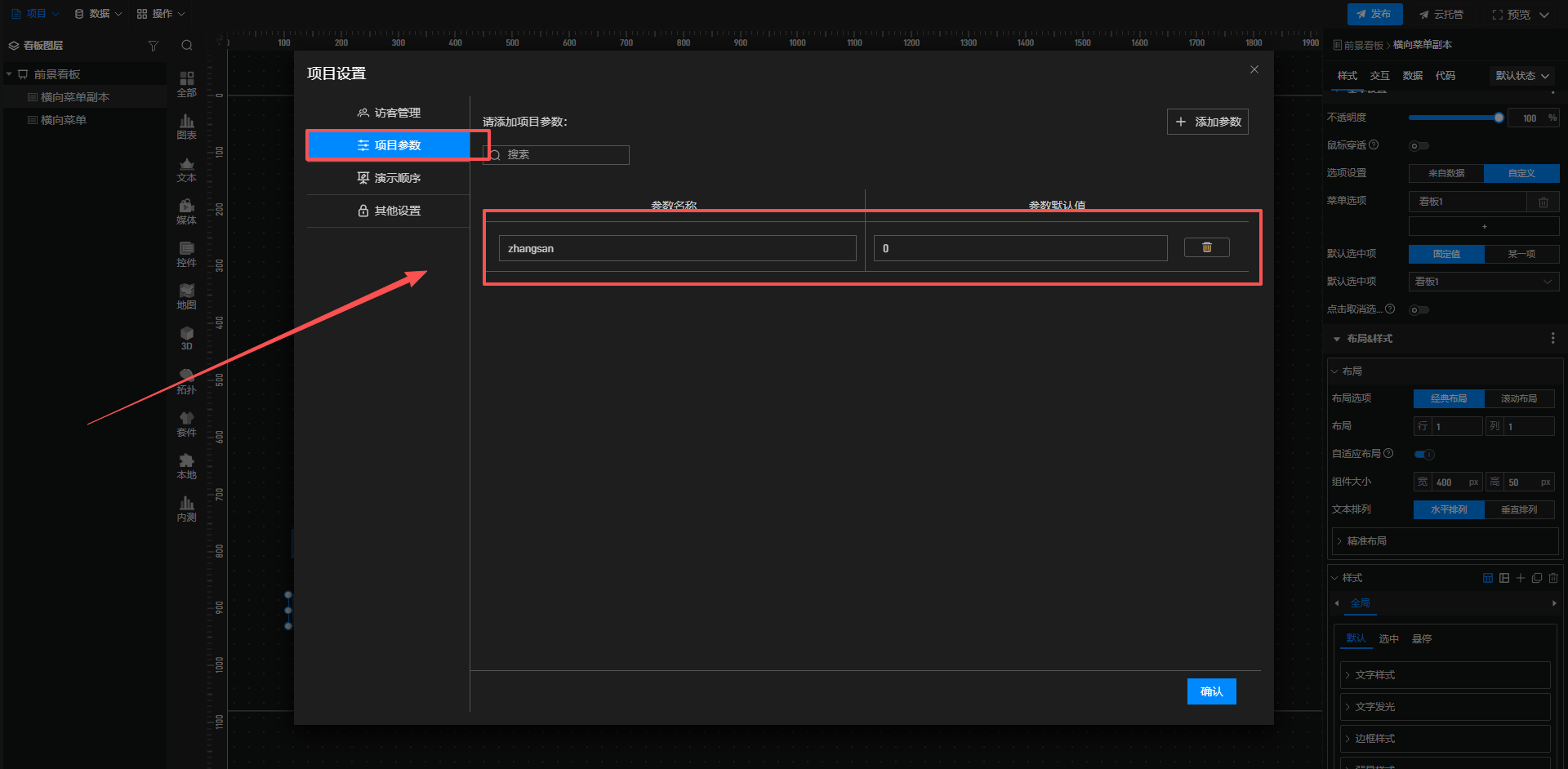The image size is (1568, 769).
Task: Confirm with the 确认 button
Action: click(1211, 691)
